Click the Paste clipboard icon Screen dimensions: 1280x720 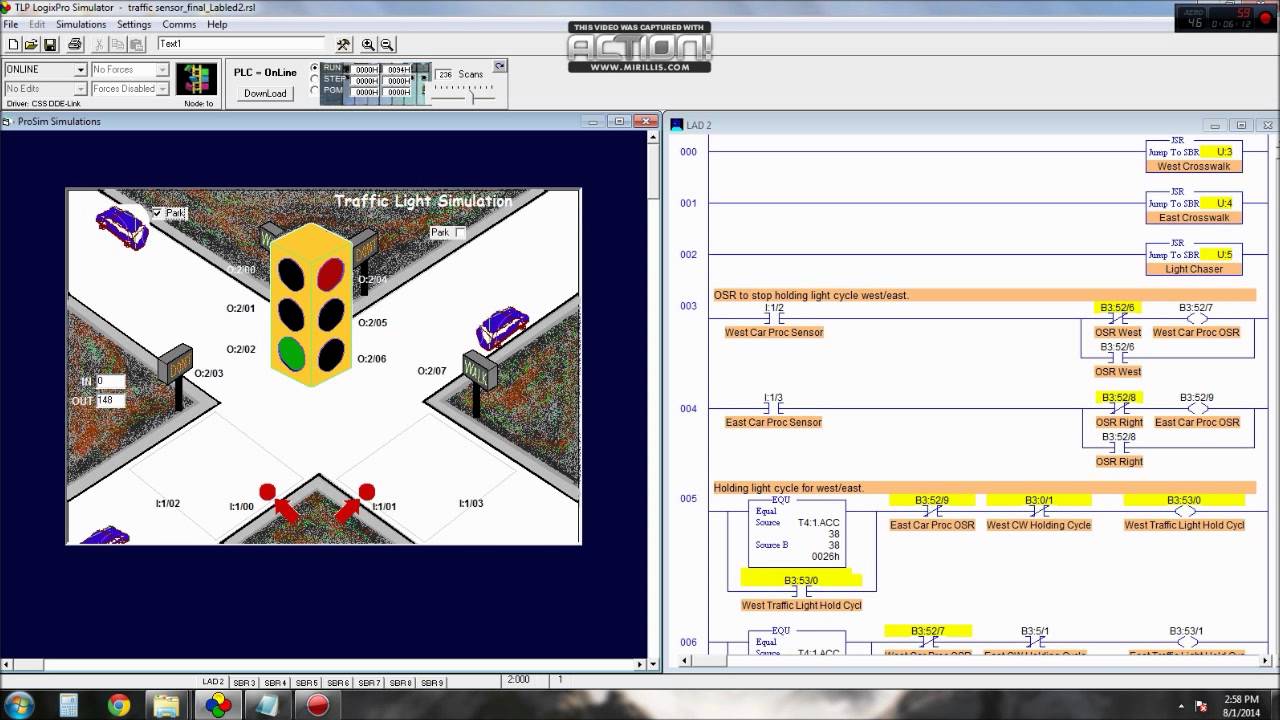pyautogui.click(x=137, y=44)
